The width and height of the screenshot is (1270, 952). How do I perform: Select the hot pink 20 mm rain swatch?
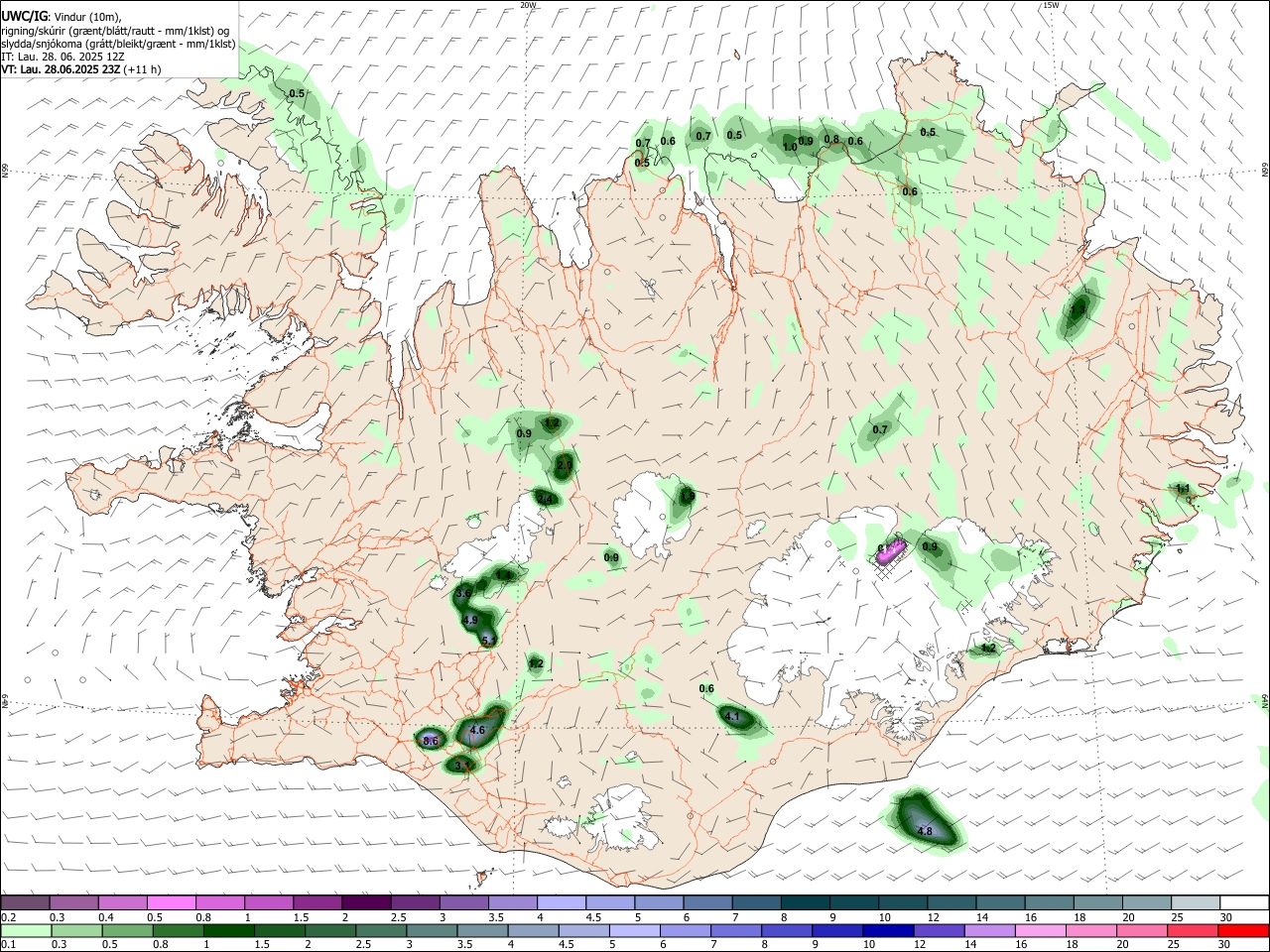click(1145, 930)
